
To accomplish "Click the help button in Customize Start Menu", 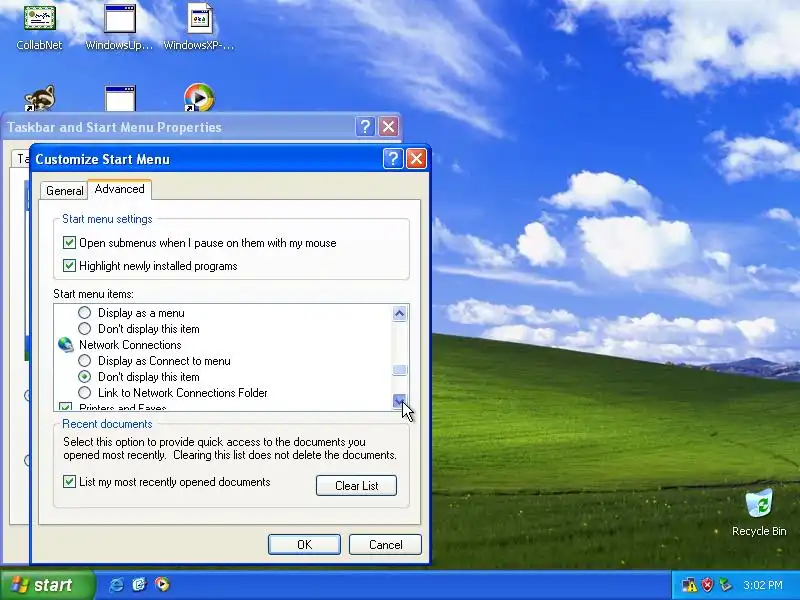I will click(x=393, y=159).
